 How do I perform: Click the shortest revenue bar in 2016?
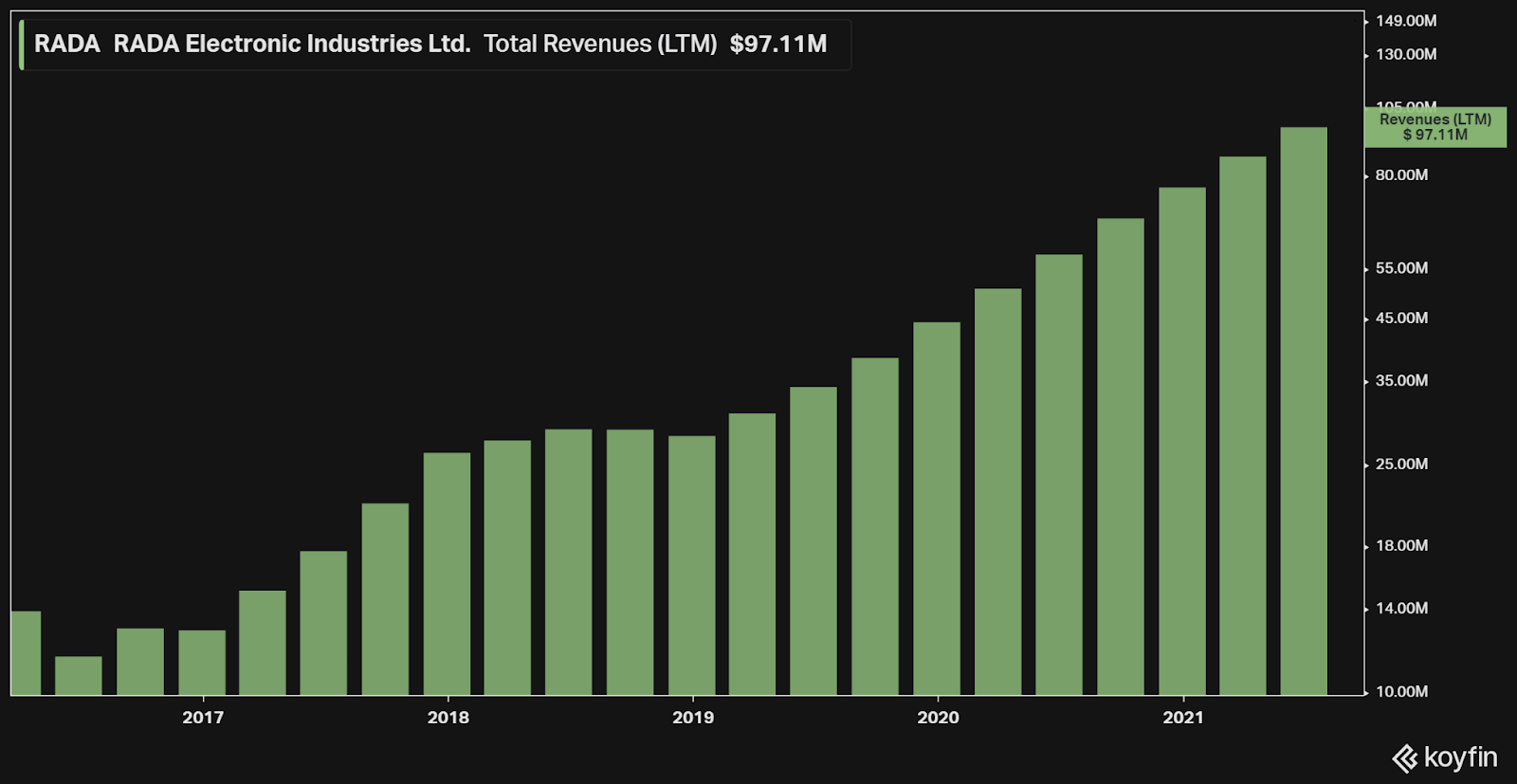(x=79, y=676)
